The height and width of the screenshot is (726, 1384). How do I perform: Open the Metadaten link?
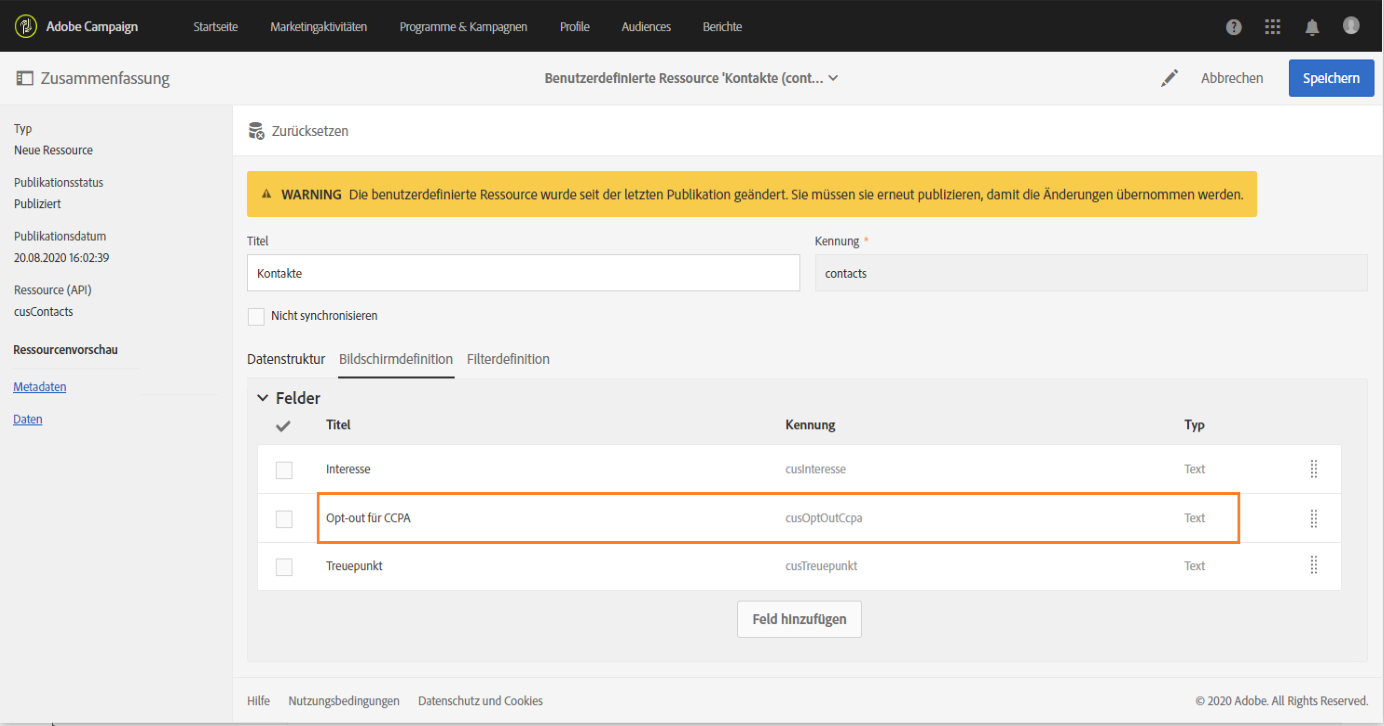(x=40, y=387)
